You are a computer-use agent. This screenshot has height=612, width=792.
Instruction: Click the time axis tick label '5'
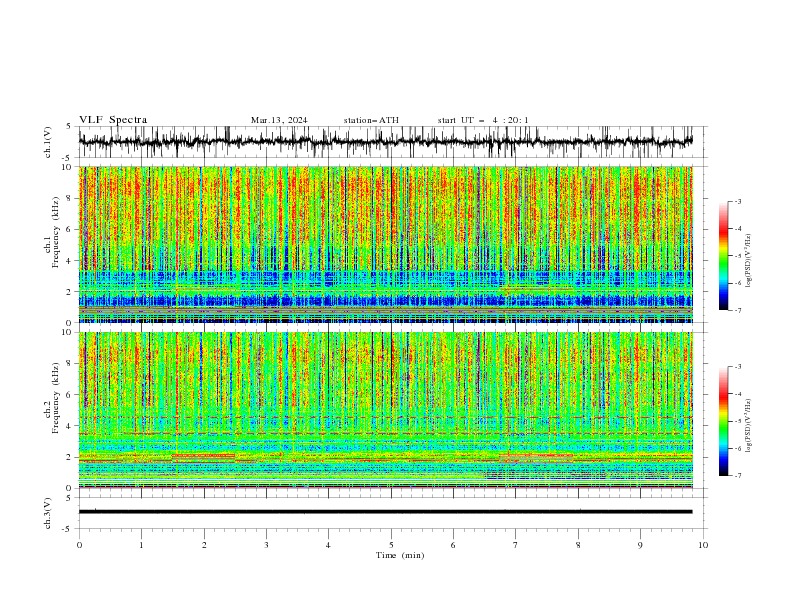pyautogui.click(x=391, y=545)
